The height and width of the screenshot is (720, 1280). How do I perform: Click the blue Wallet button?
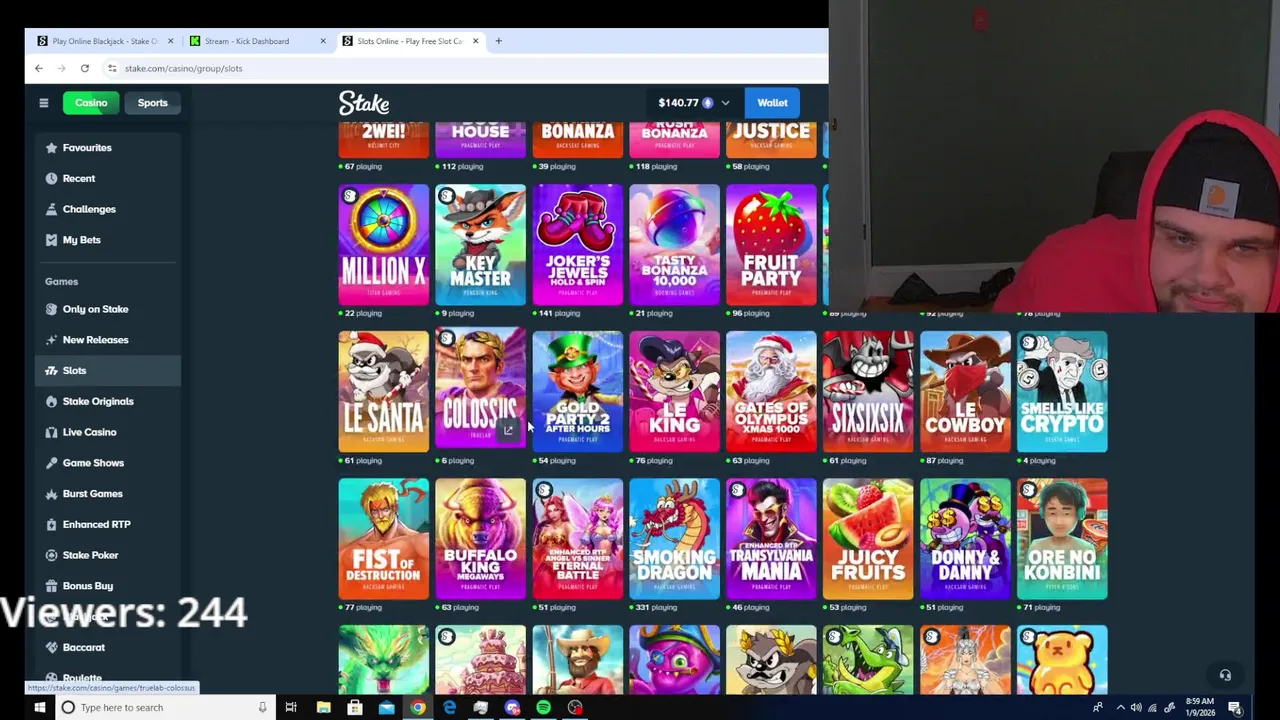click(x=772, y=103)
